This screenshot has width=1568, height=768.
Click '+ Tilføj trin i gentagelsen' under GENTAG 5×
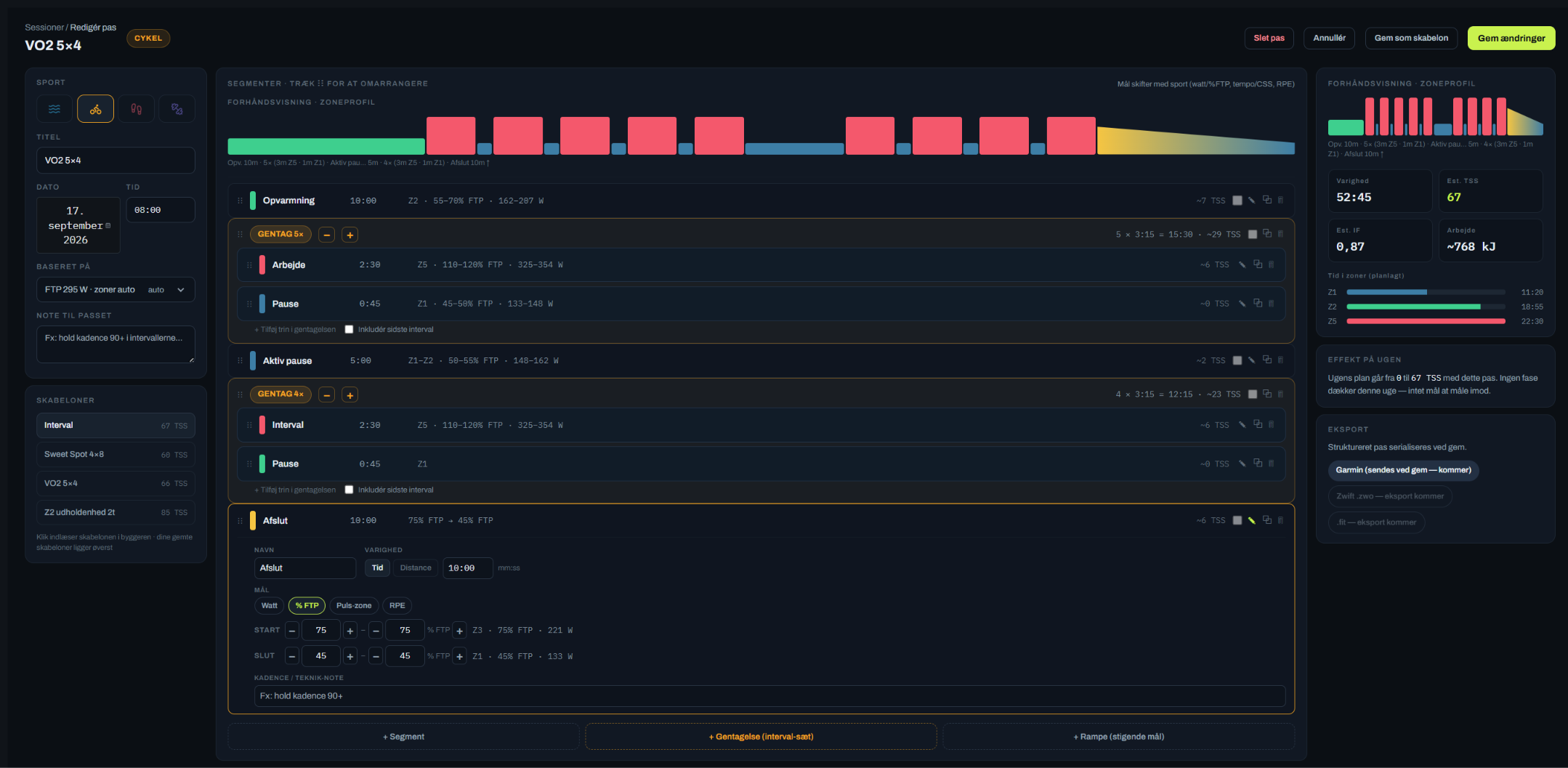[x=295, y=329]
